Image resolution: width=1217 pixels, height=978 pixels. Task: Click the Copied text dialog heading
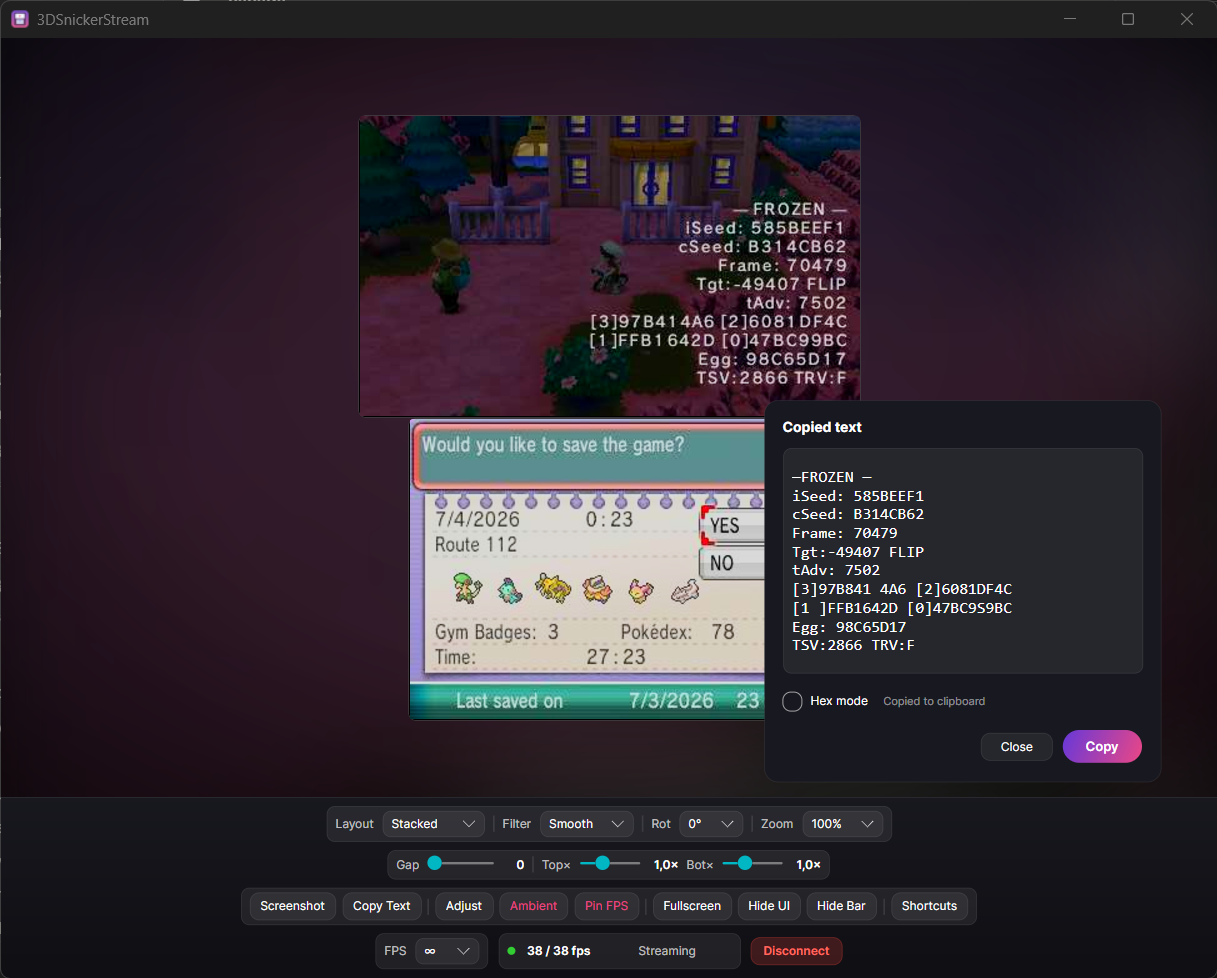tap(822, 427)
